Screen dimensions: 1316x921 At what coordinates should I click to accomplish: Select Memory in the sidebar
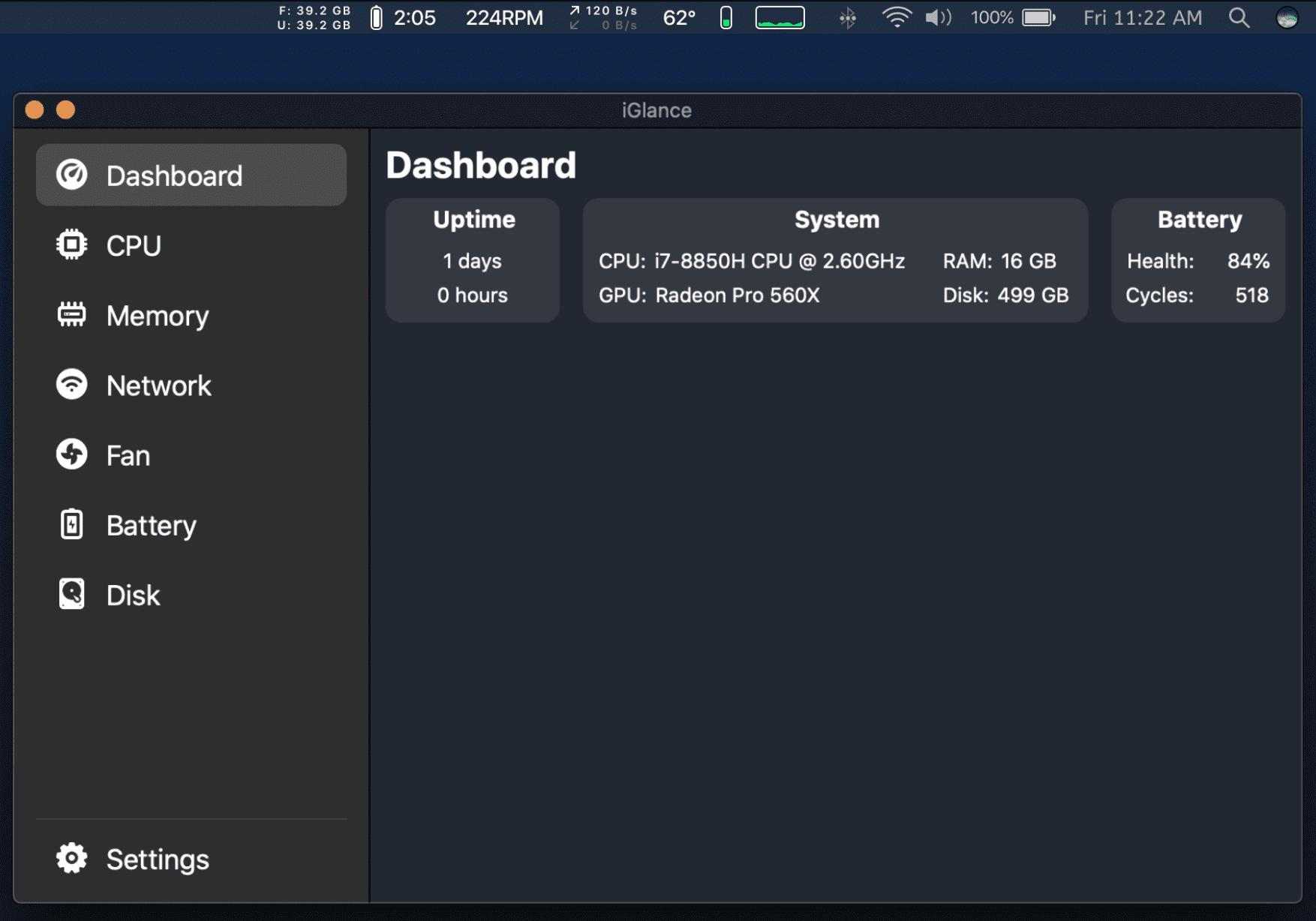pyautogui.click(x=191, y=315)
